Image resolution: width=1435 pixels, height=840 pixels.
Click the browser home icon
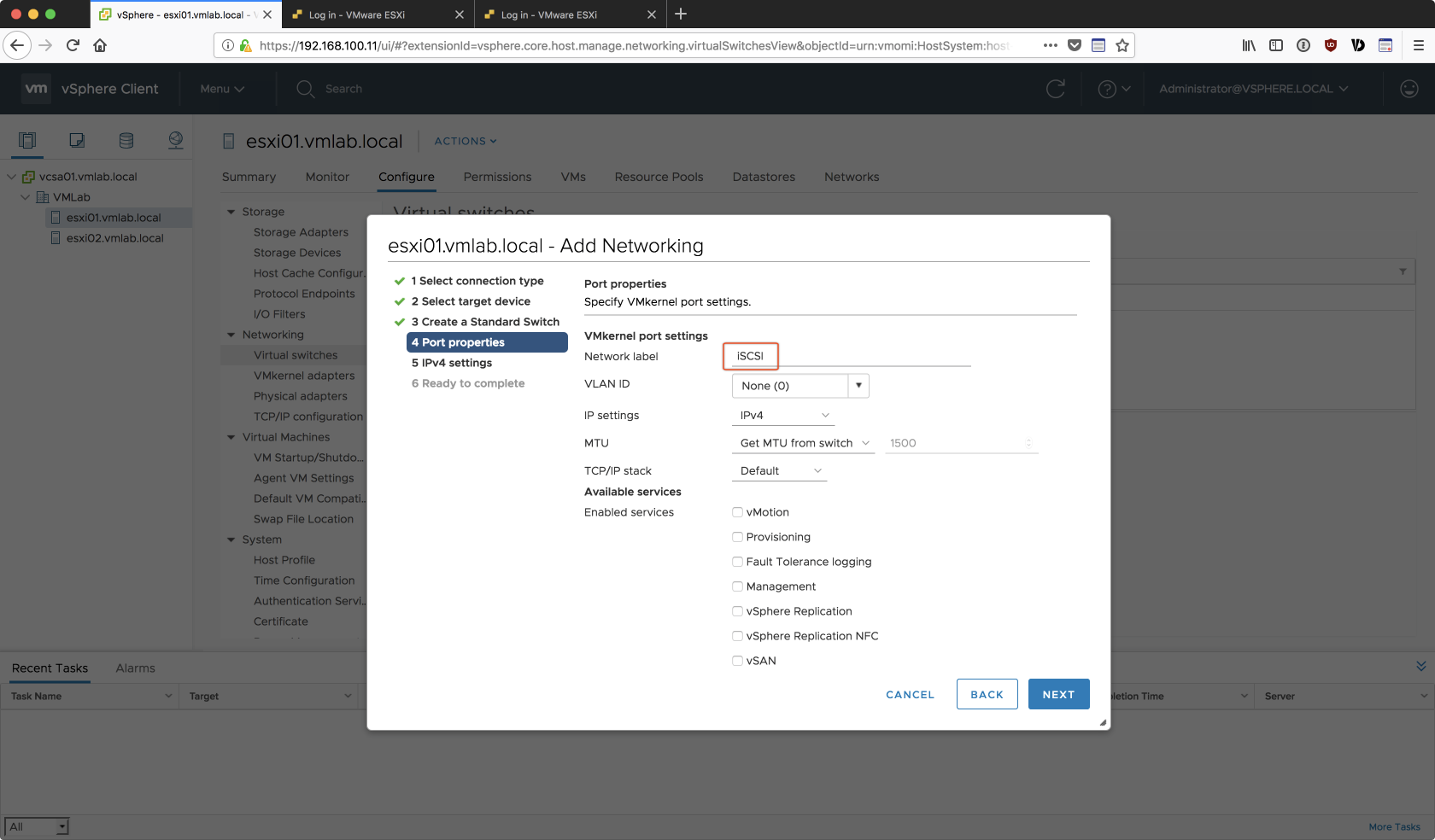(x=100, y=45)
